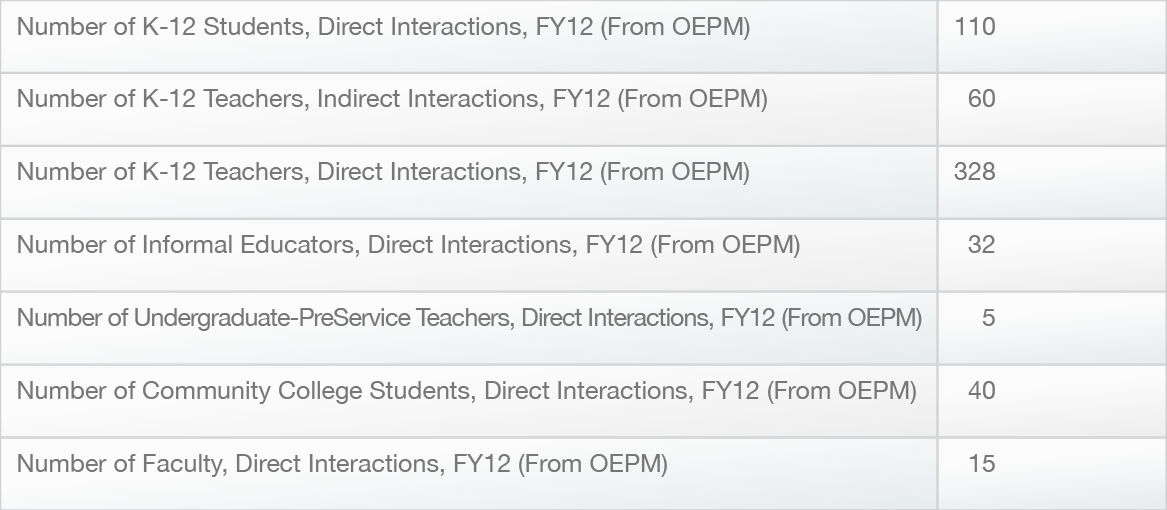Image resolution: width=1167 pixels, height=510 pixels.
Task: Click the K-12 Students Direct Interactions label
Action: [383, 27]
